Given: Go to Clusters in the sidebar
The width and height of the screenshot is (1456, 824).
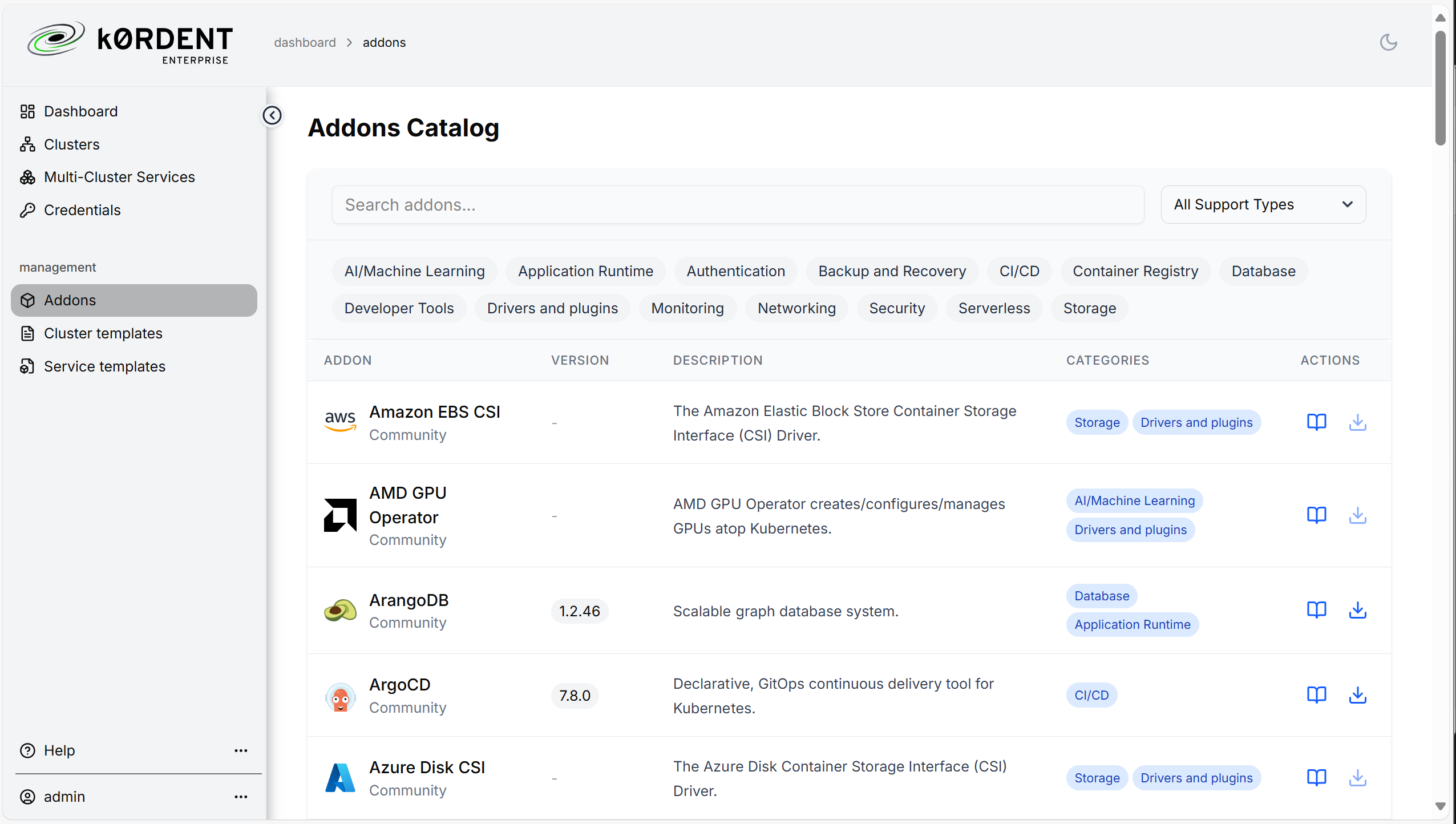Looking at the screenshot, I should 134,144.
